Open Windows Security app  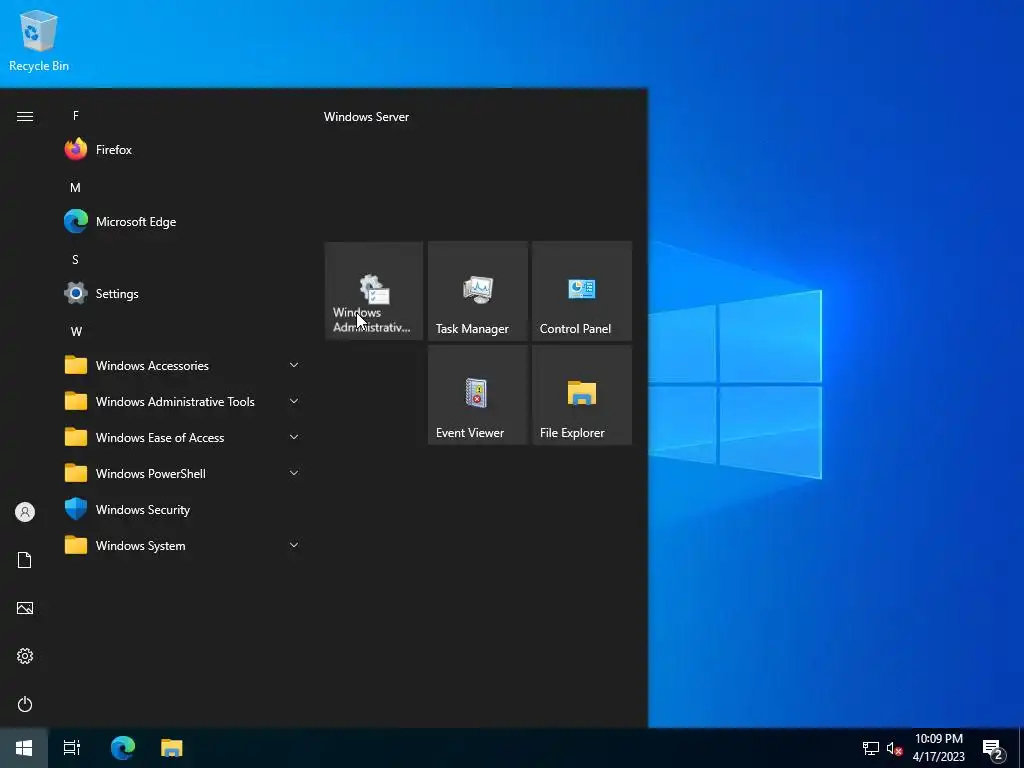(x=183, y=509)
